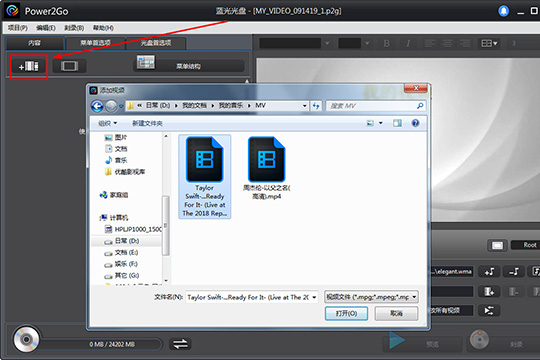Click the swap disc type arrows button
The height and width of the screenshot is (360, 540).
pyautogui.click(x=180, y=344)
